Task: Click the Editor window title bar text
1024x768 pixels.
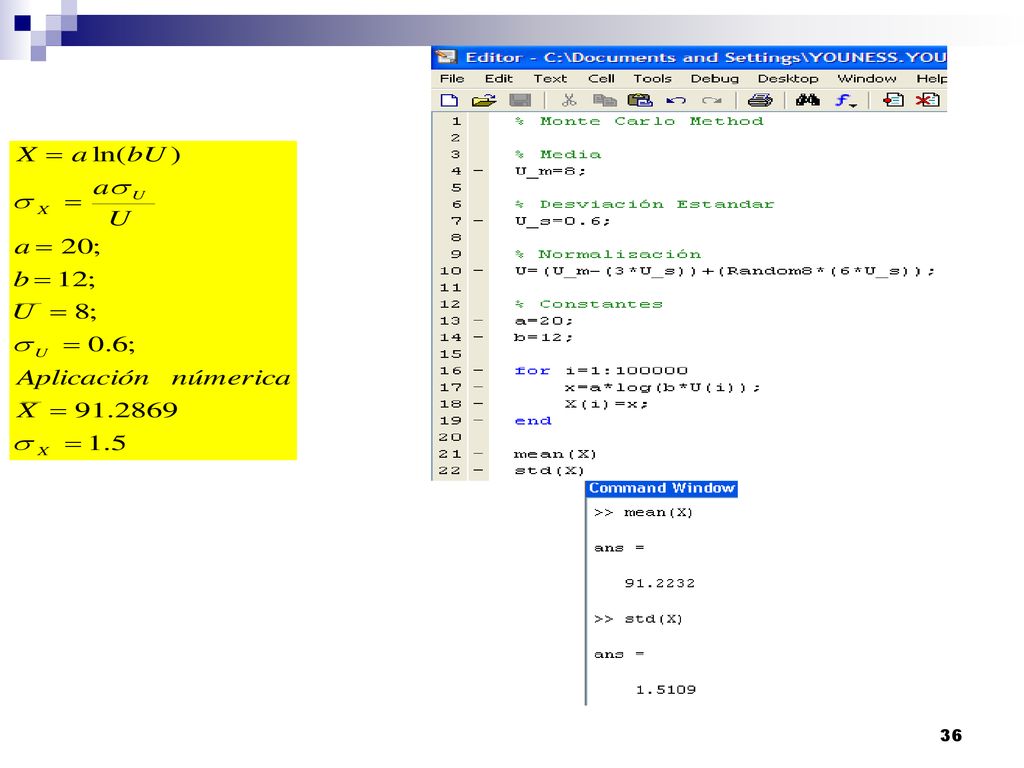Action: pos(705,57)
